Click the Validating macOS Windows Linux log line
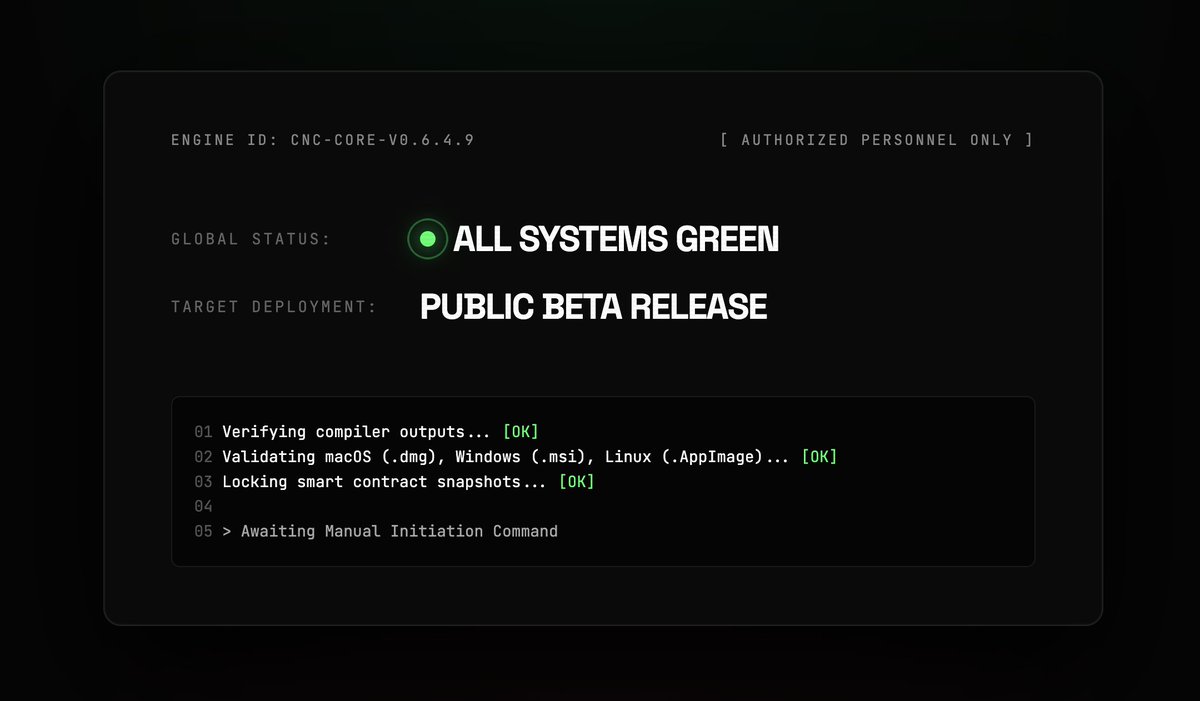Image resolution: width=1200 pixels, height=701 pixels. (506, 457)
